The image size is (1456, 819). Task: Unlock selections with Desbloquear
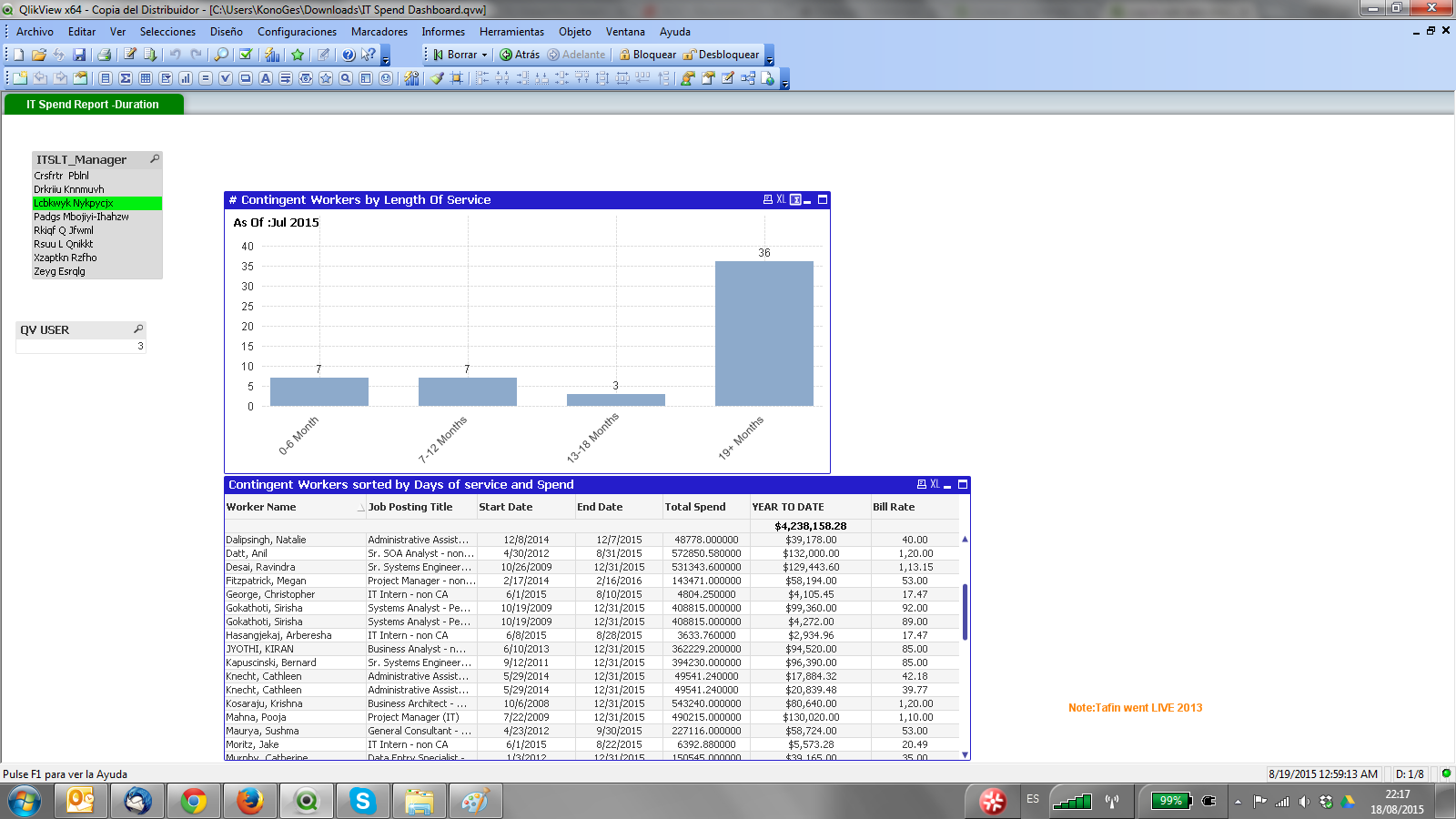(721, 55)
